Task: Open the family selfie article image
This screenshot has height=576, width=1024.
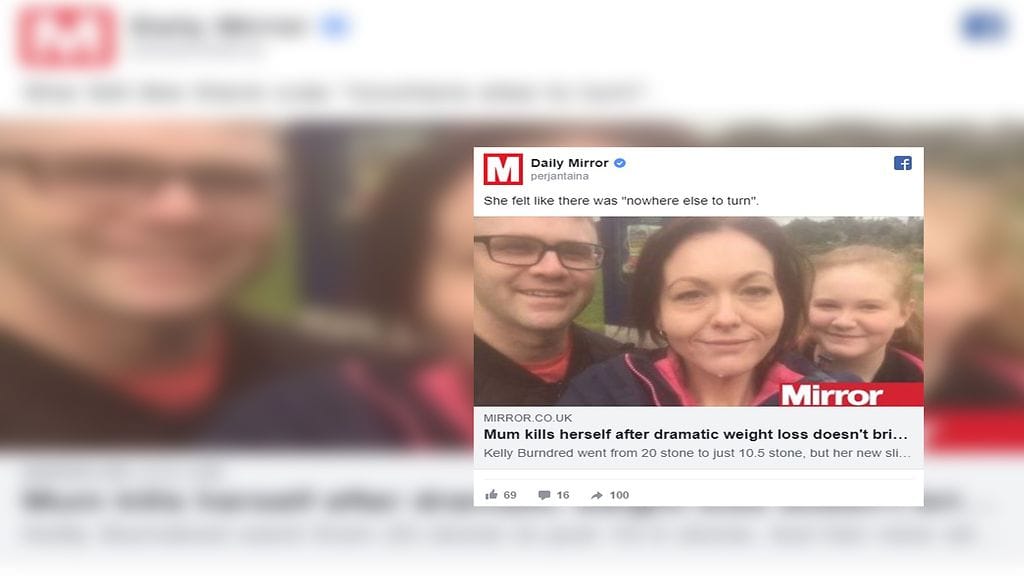Action: (x=699, y=311)
